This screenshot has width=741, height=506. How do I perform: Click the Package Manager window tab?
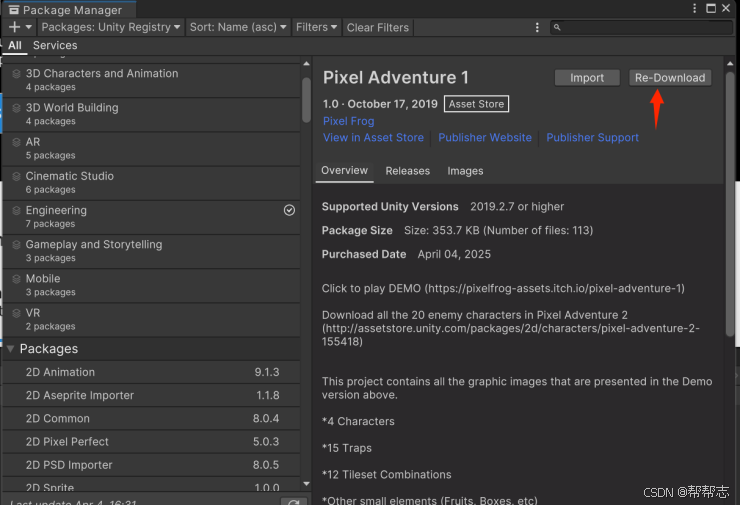69,10
